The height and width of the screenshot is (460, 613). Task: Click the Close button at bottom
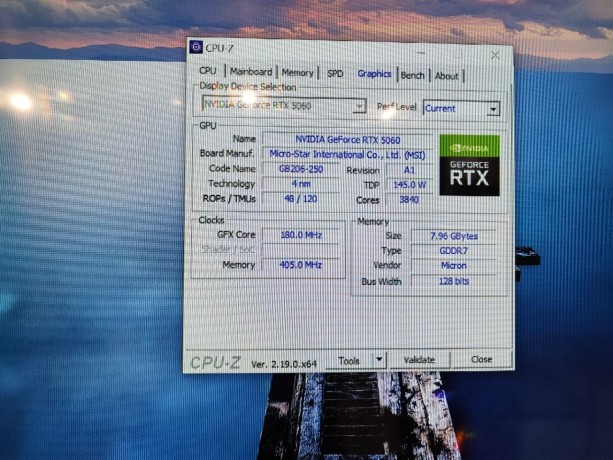tap(481, 359)
